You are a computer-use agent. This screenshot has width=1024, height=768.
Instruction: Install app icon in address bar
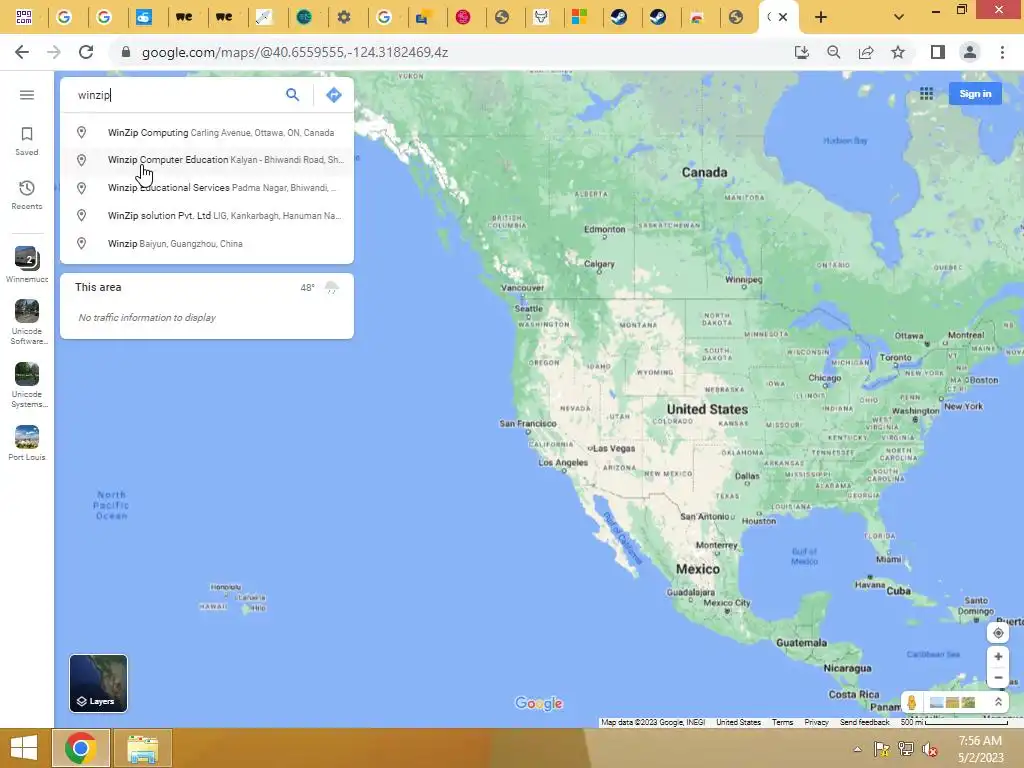click(x=801, y=52)
